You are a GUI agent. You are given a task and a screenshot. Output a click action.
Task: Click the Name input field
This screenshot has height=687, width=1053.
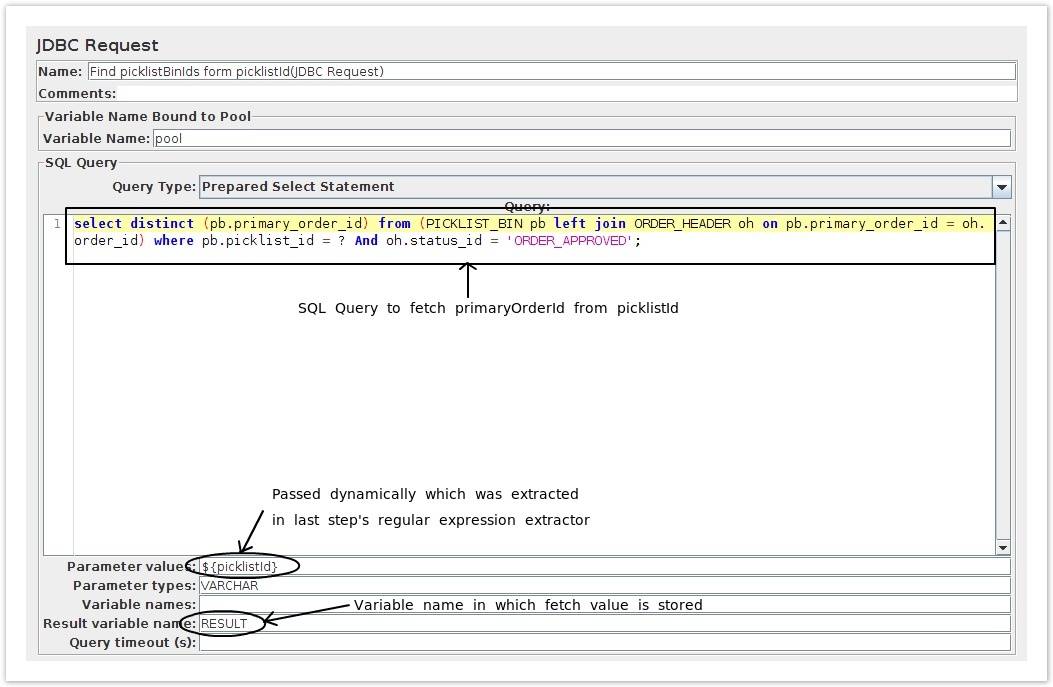coord(551,71)
